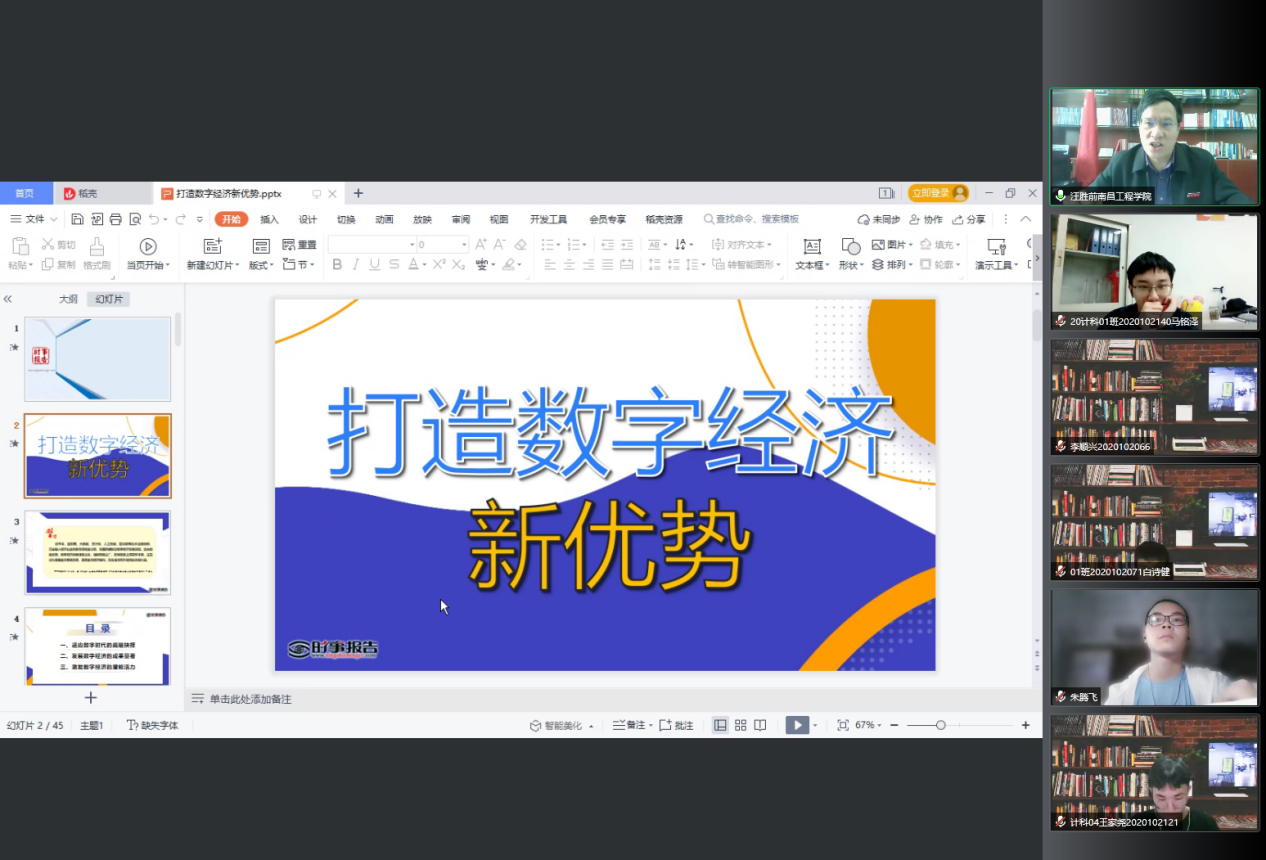Toggle normal view in status bar
Image resolution: width=1266 pixels, height=860 pixels.
pos(720,725)
